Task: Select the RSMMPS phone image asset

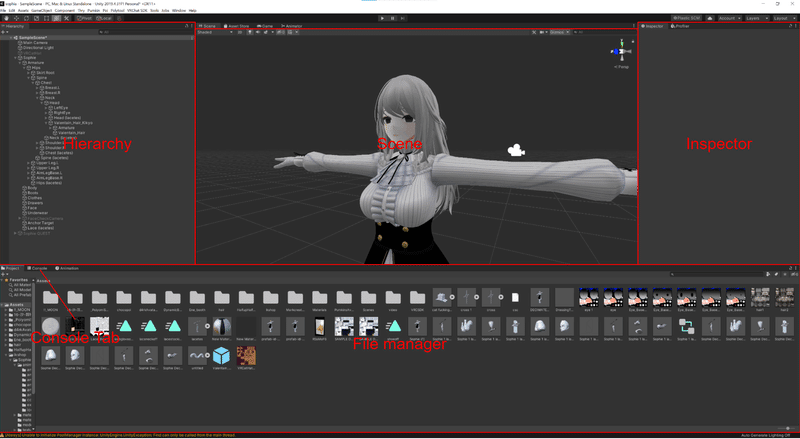Action: pyautogui.click(x=319, y=328)
